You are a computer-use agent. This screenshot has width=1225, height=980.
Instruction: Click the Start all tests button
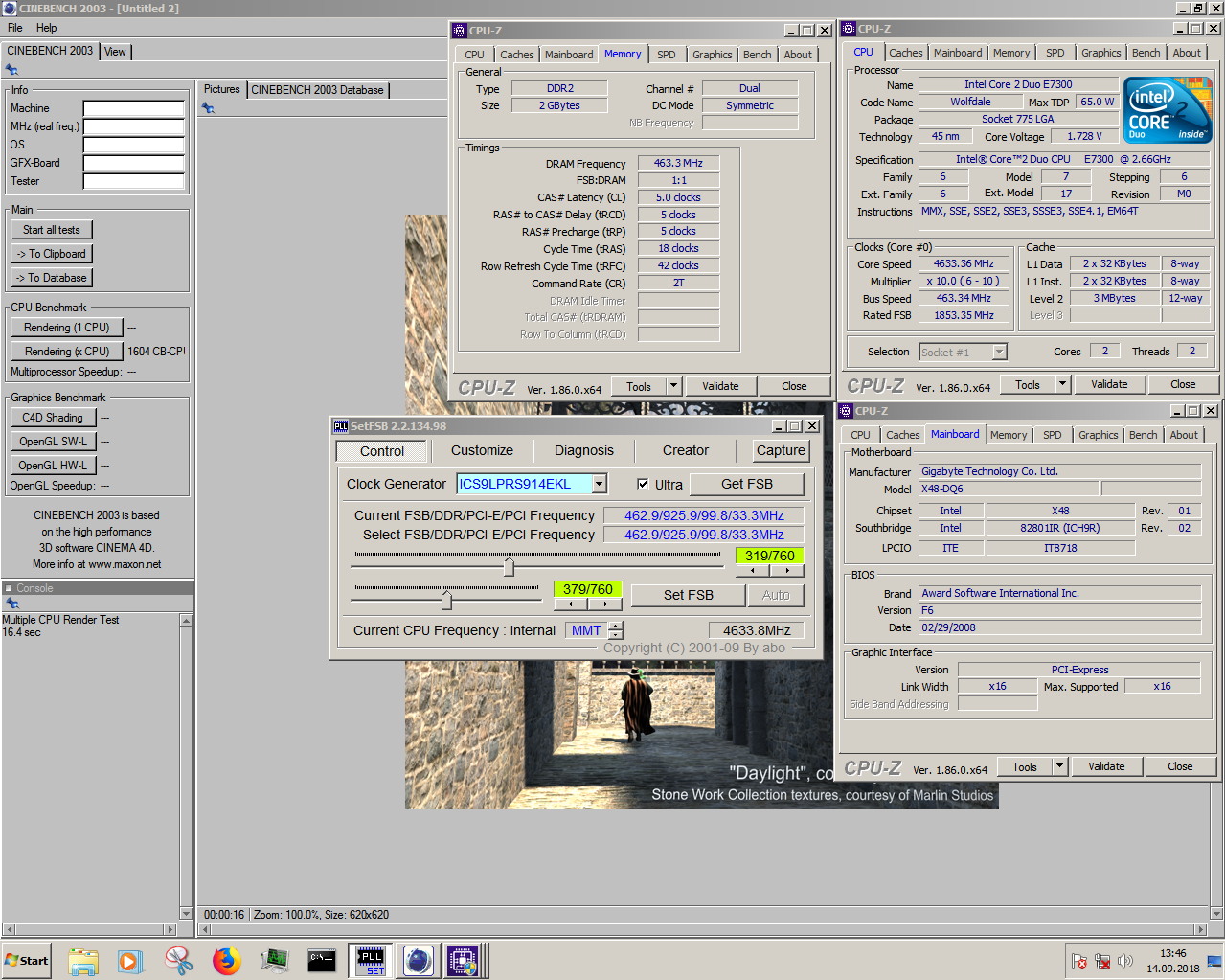52,230
